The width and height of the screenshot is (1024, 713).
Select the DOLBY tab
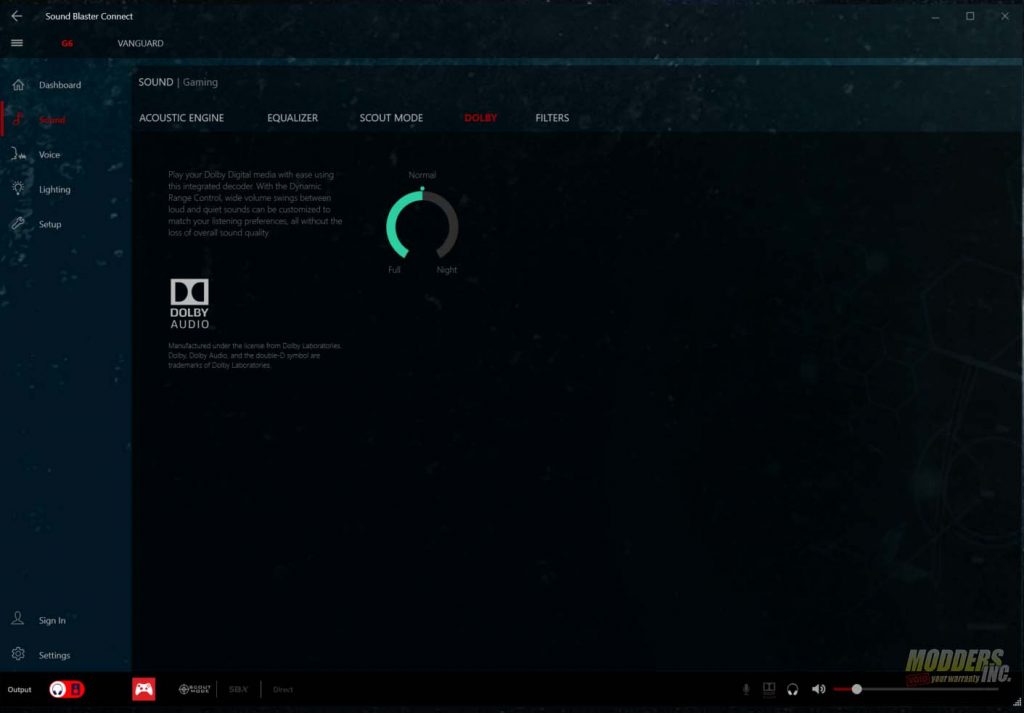(x=481, y=118)
